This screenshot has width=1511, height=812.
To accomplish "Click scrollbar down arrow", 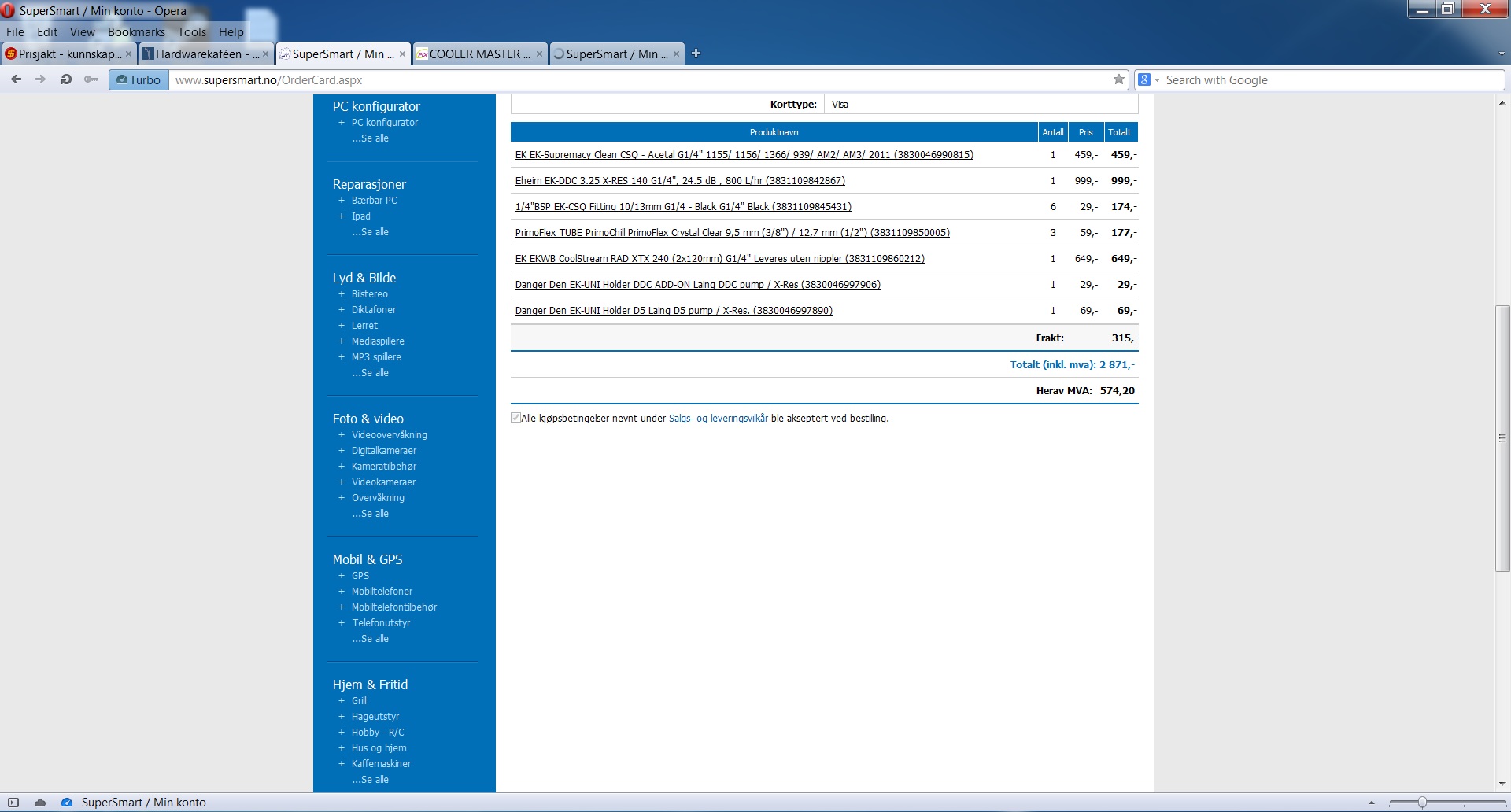I will point(1502,784).
